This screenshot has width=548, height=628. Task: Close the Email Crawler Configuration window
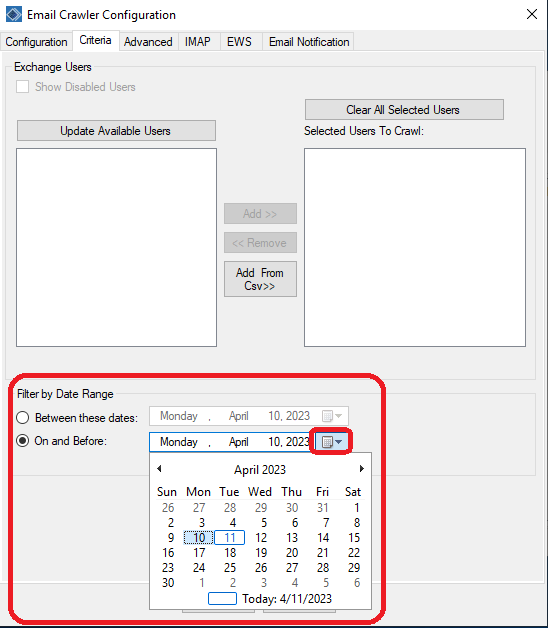(532, 14)
